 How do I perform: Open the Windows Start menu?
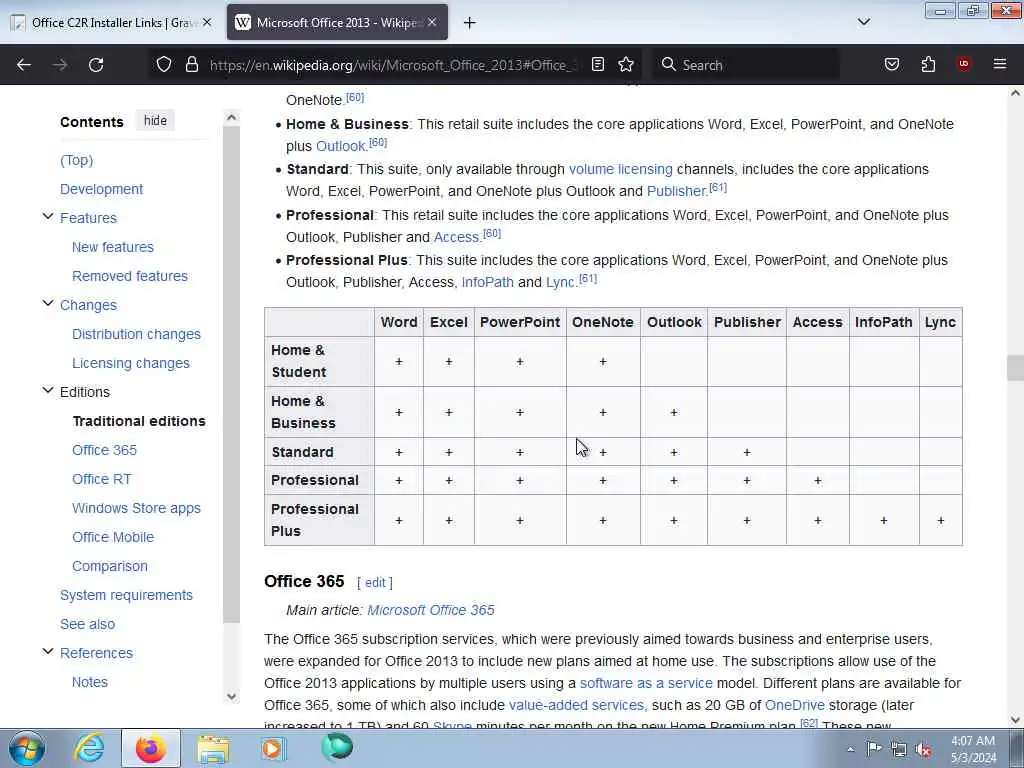click(x=27, y=748)
